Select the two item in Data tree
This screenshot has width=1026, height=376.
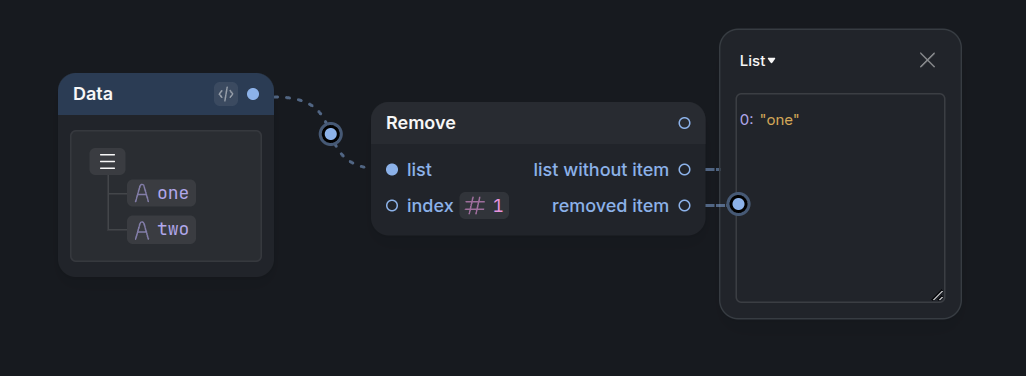161,230
